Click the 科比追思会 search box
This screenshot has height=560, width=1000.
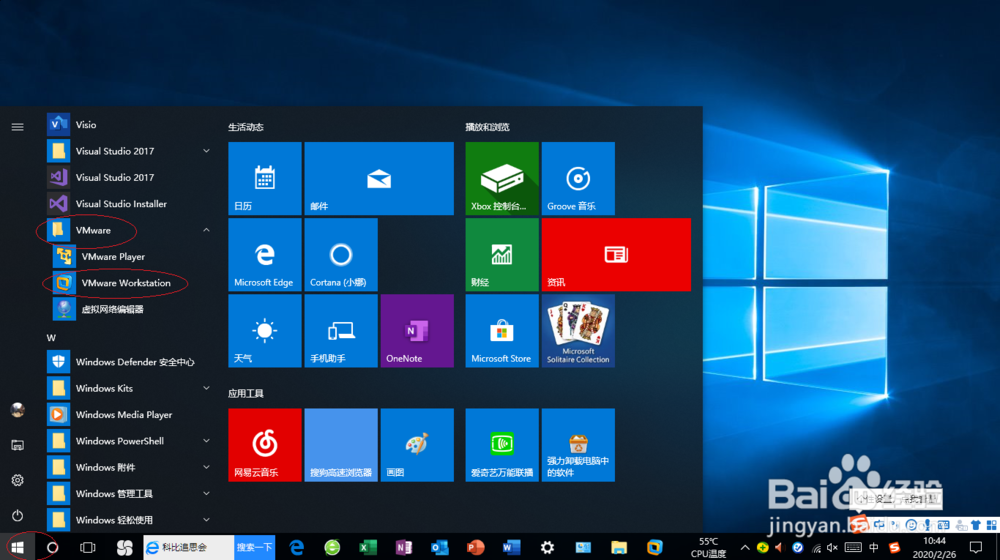188,547
